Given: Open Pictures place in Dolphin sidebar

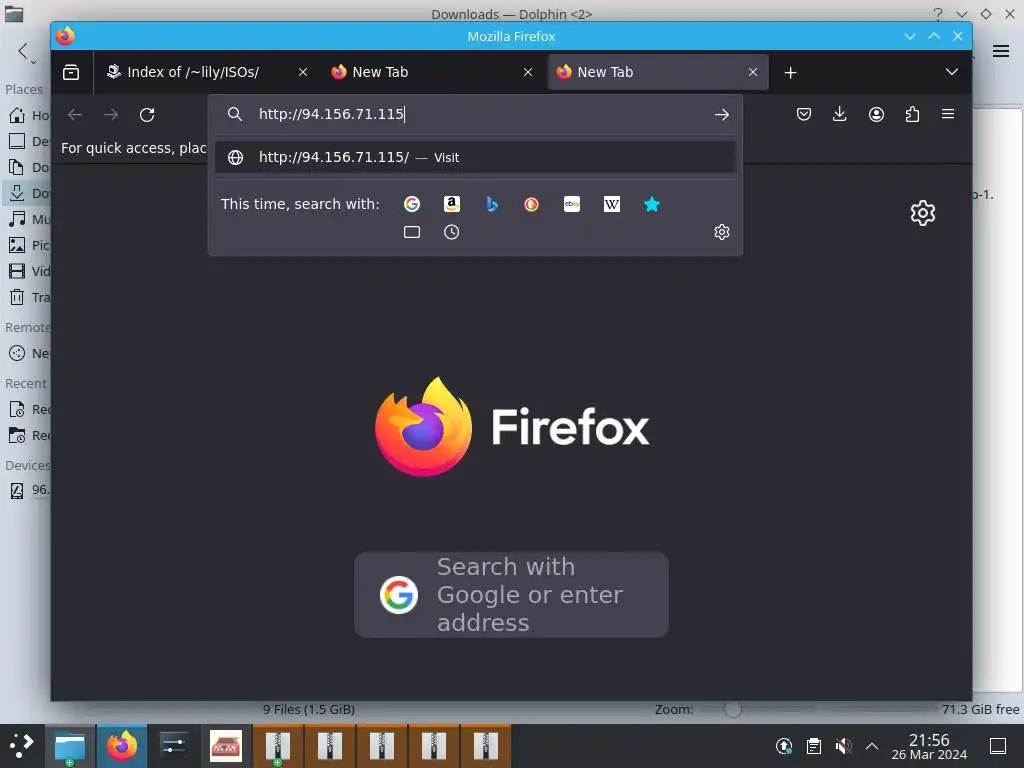Looking at the screenshot, I should (29, 246).
